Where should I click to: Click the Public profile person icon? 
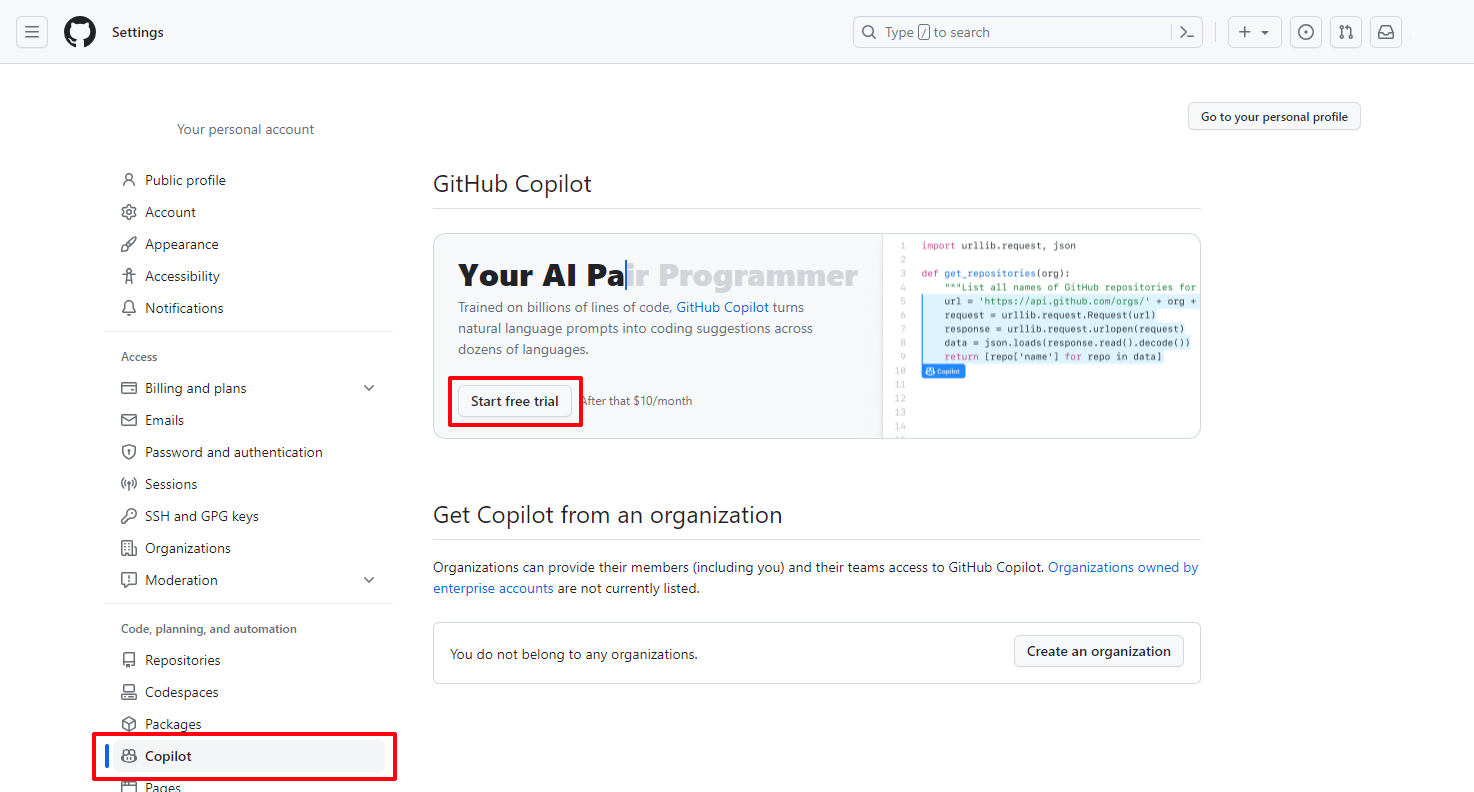point(129,180)
